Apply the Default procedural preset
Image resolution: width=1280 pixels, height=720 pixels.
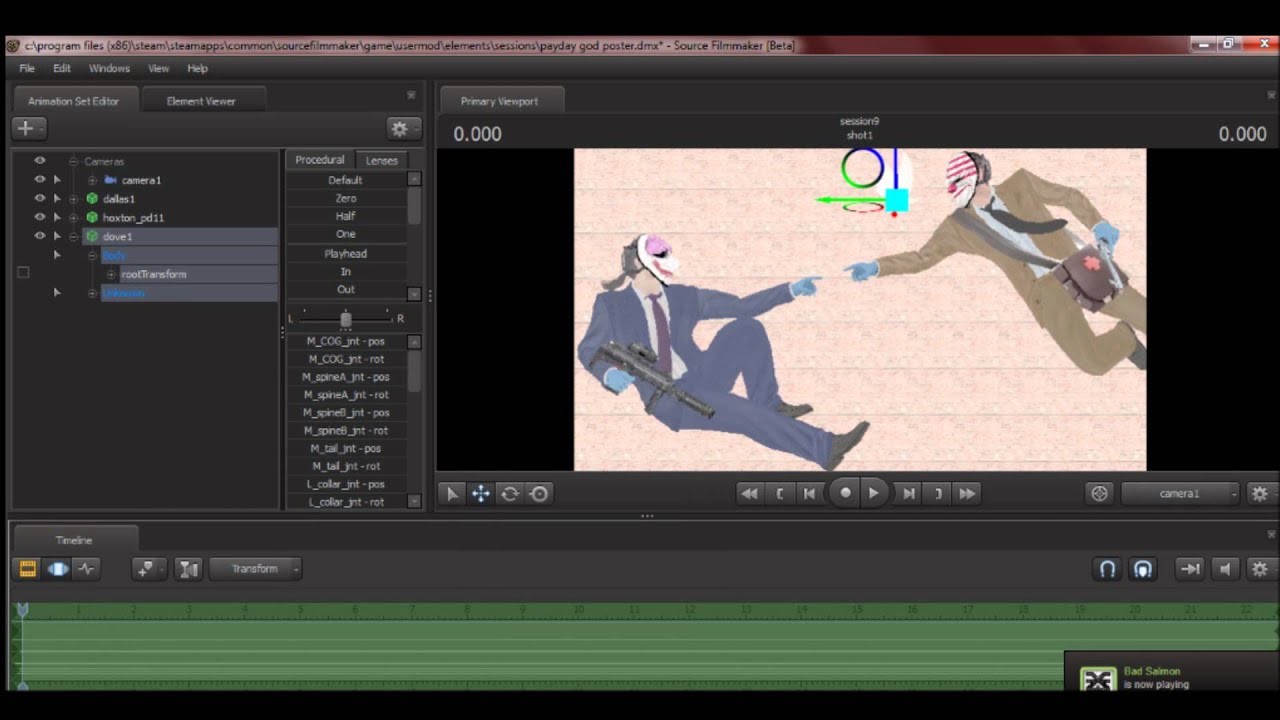[345, 180]
